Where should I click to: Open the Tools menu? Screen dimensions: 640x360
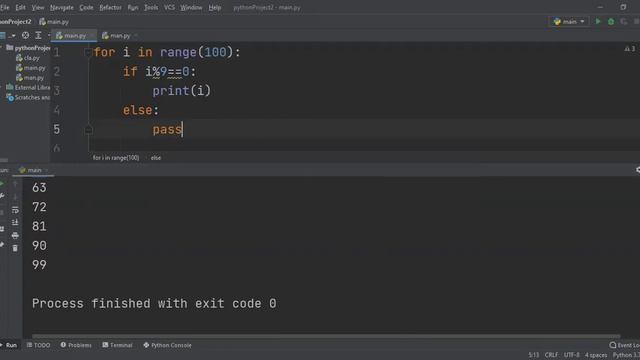click(151, 7)
